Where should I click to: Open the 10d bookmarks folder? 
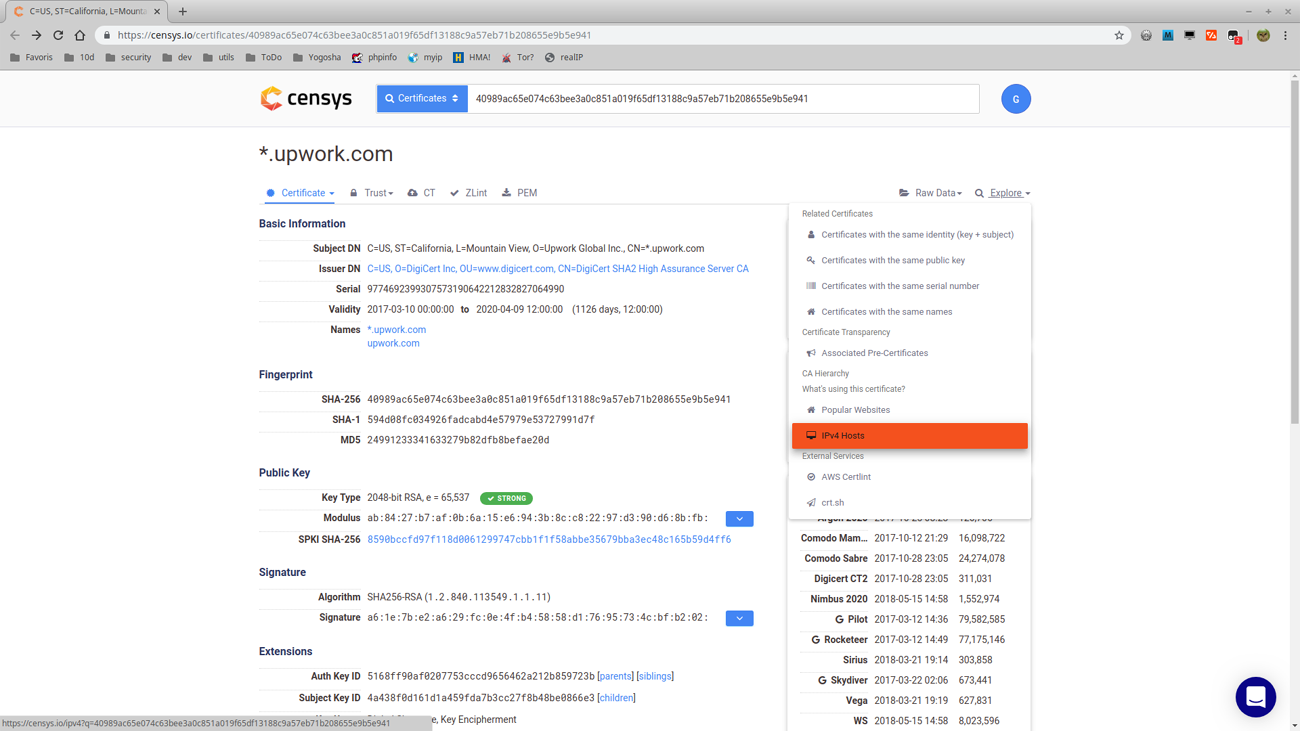click(x=79, y=57)
